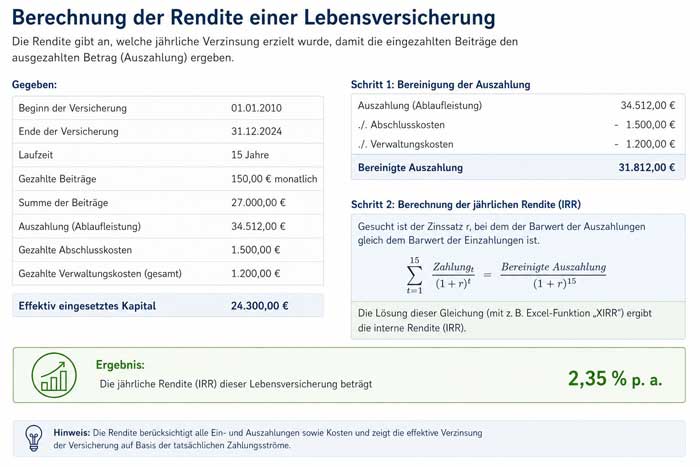Select the 'Gegeben:' section heading
The height and width of the screenshot is (467, 700).
[34, 84]
